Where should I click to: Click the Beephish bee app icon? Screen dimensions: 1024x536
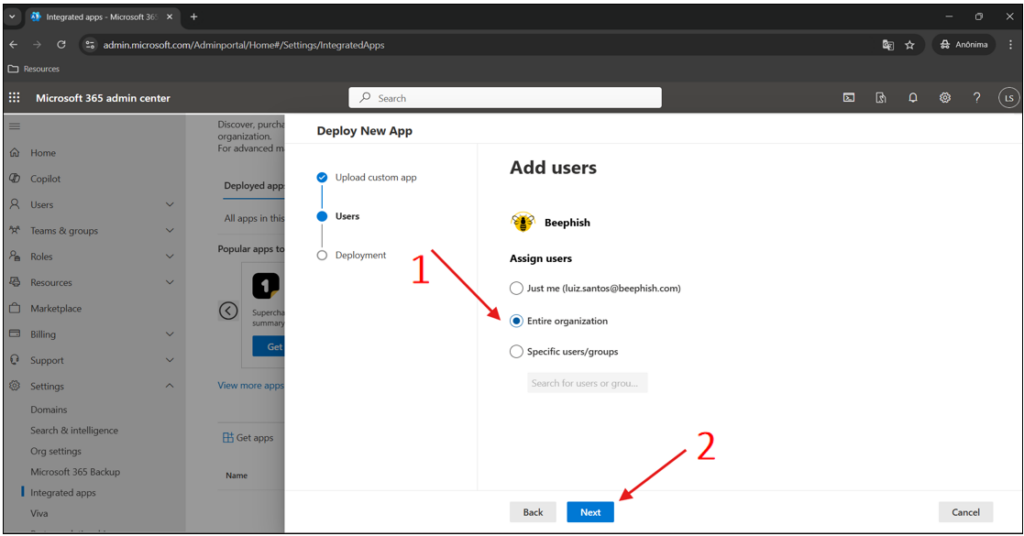coord(522,222)
